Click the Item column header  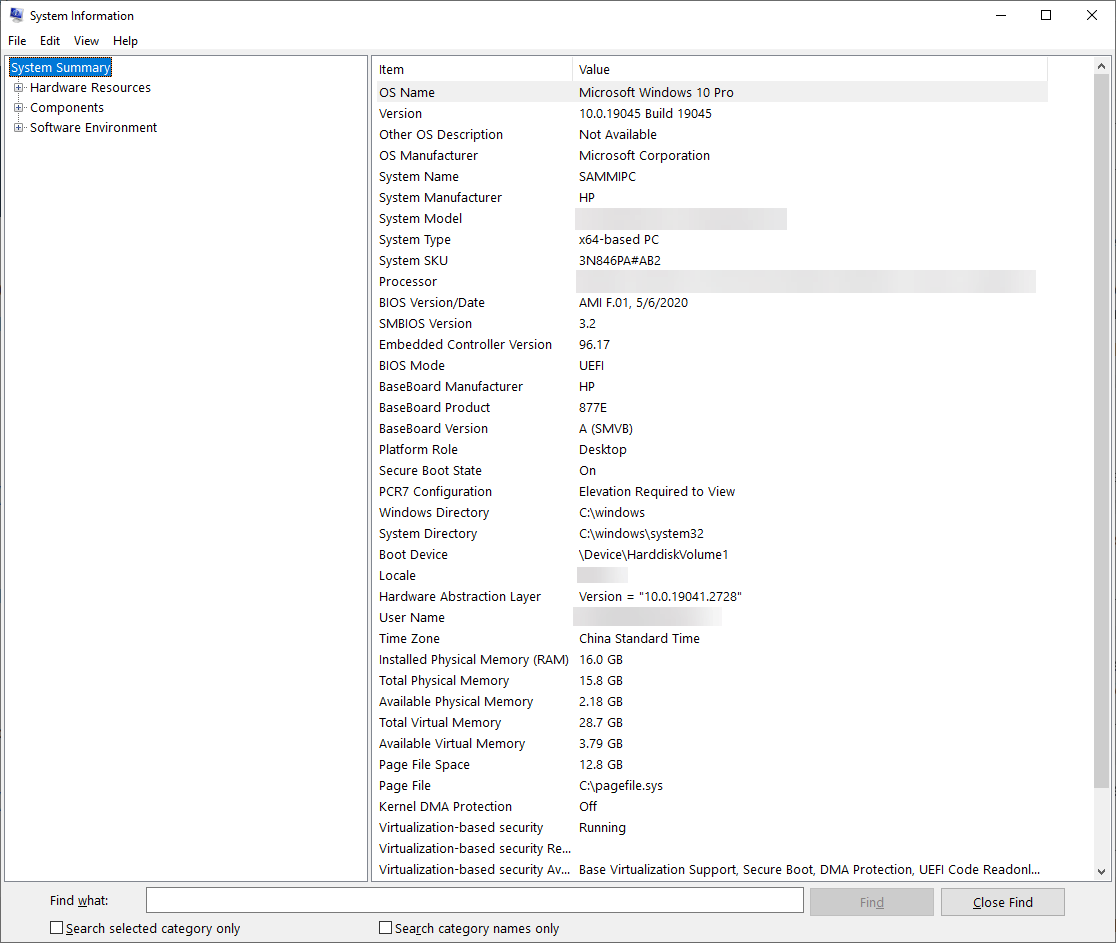click(474, 69)
